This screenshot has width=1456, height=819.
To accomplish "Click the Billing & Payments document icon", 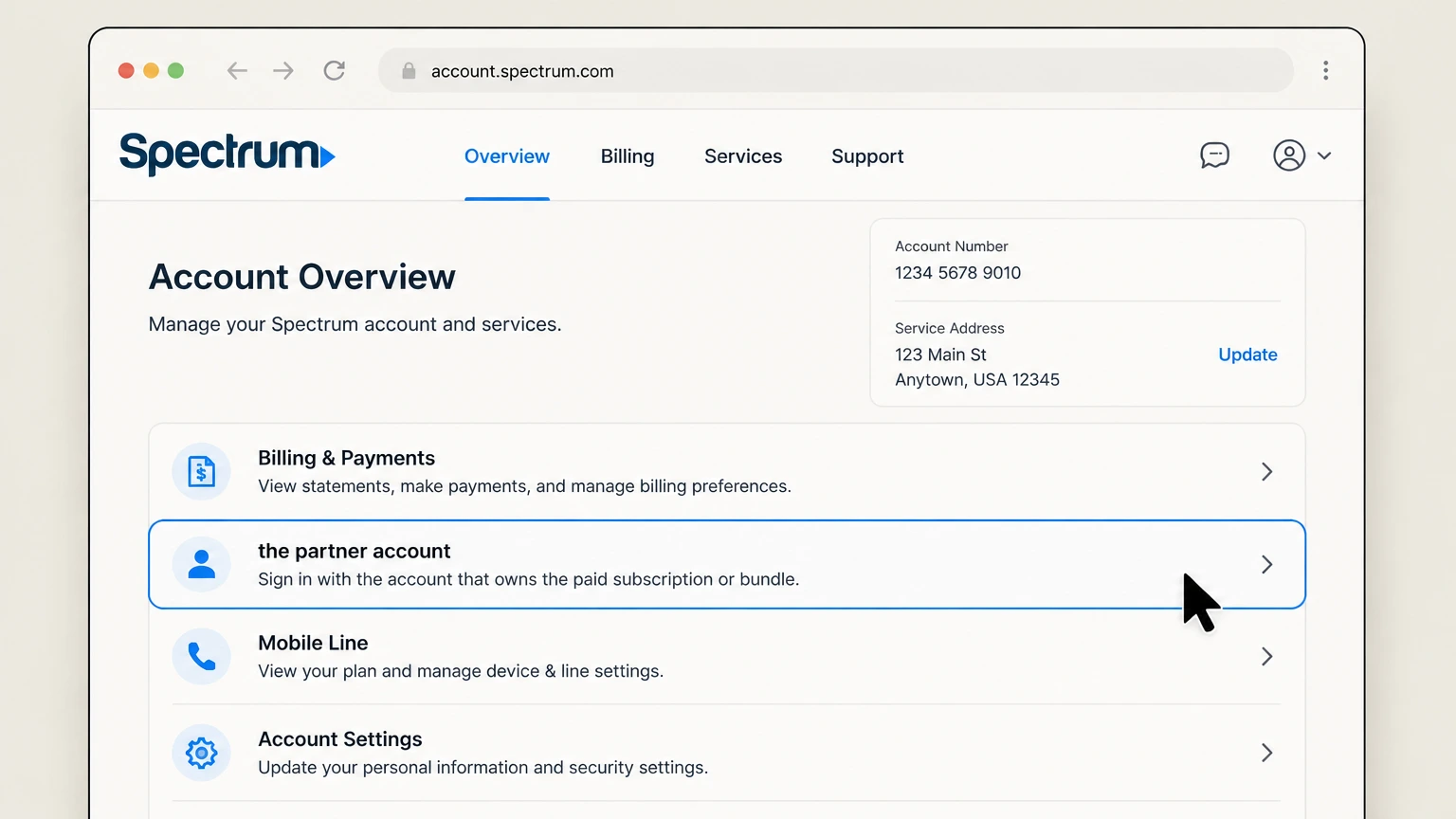I will pos(201,471).
